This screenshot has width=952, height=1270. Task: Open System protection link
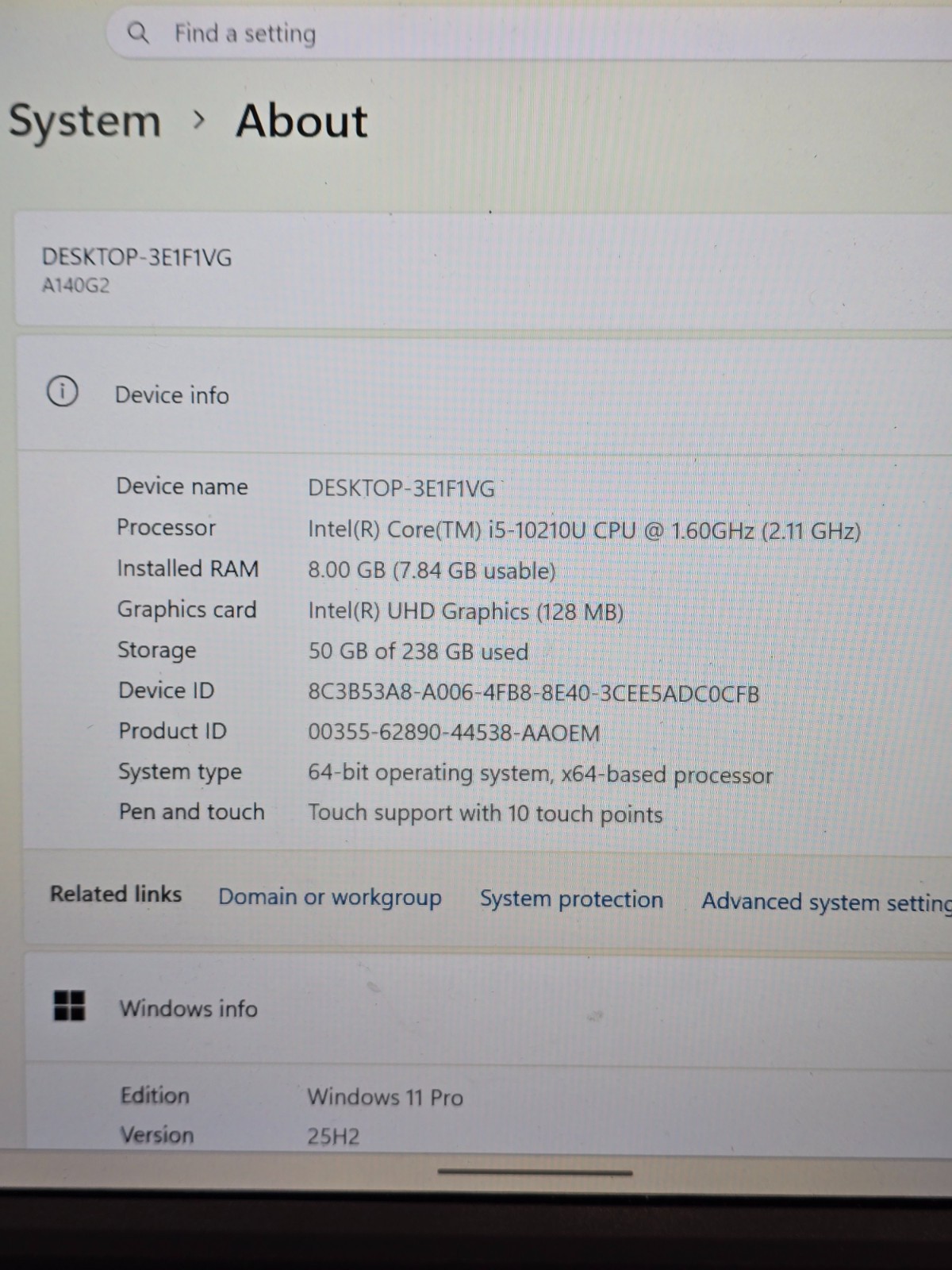571,899
